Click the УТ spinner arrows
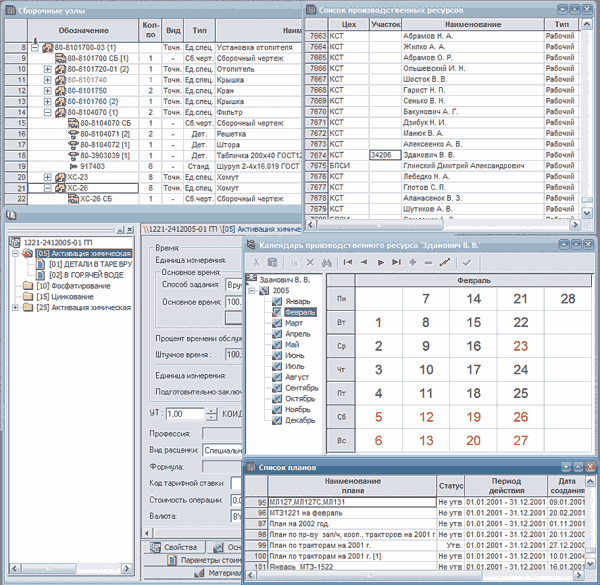This screenshot has height=585, width=600. point(211,414)
